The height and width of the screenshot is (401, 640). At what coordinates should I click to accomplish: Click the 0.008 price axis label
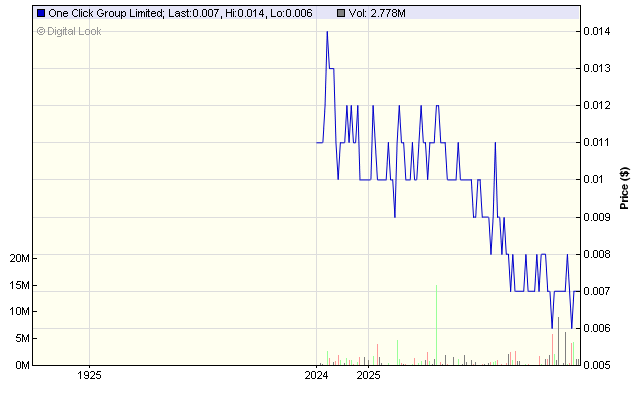coord(597,254)
